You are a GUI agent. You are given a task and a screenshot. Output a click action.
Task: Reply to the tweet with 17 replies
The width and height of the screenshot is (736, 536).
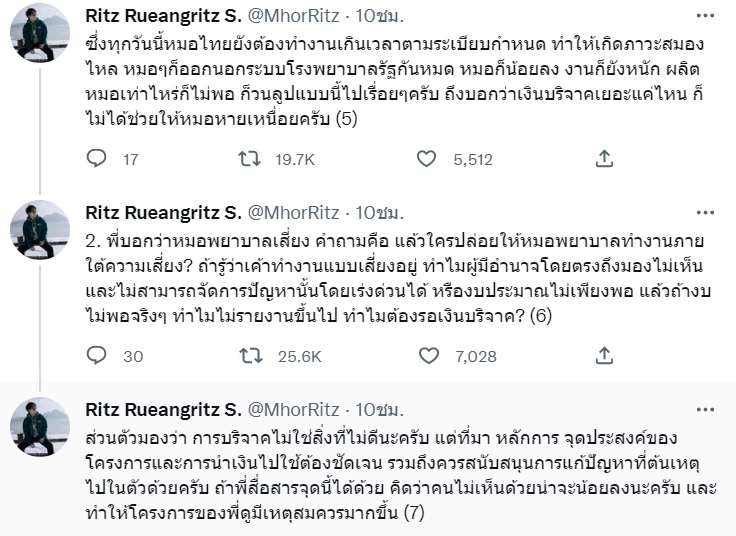97,158
